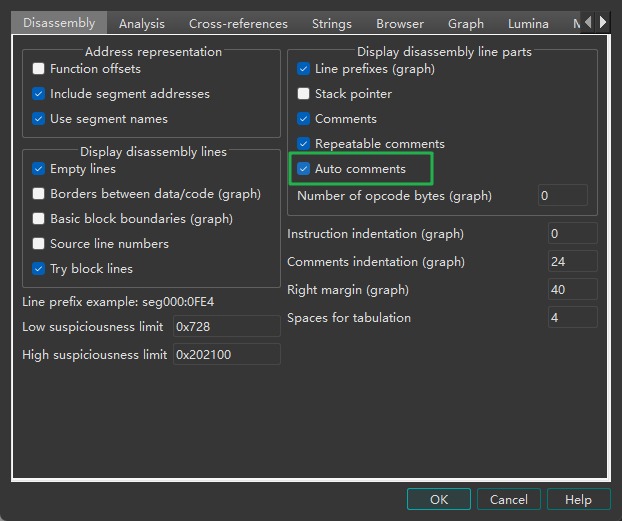Turn off Repeatable comments
This screenshot has height=521, width=622.
[x=304, y=144]
